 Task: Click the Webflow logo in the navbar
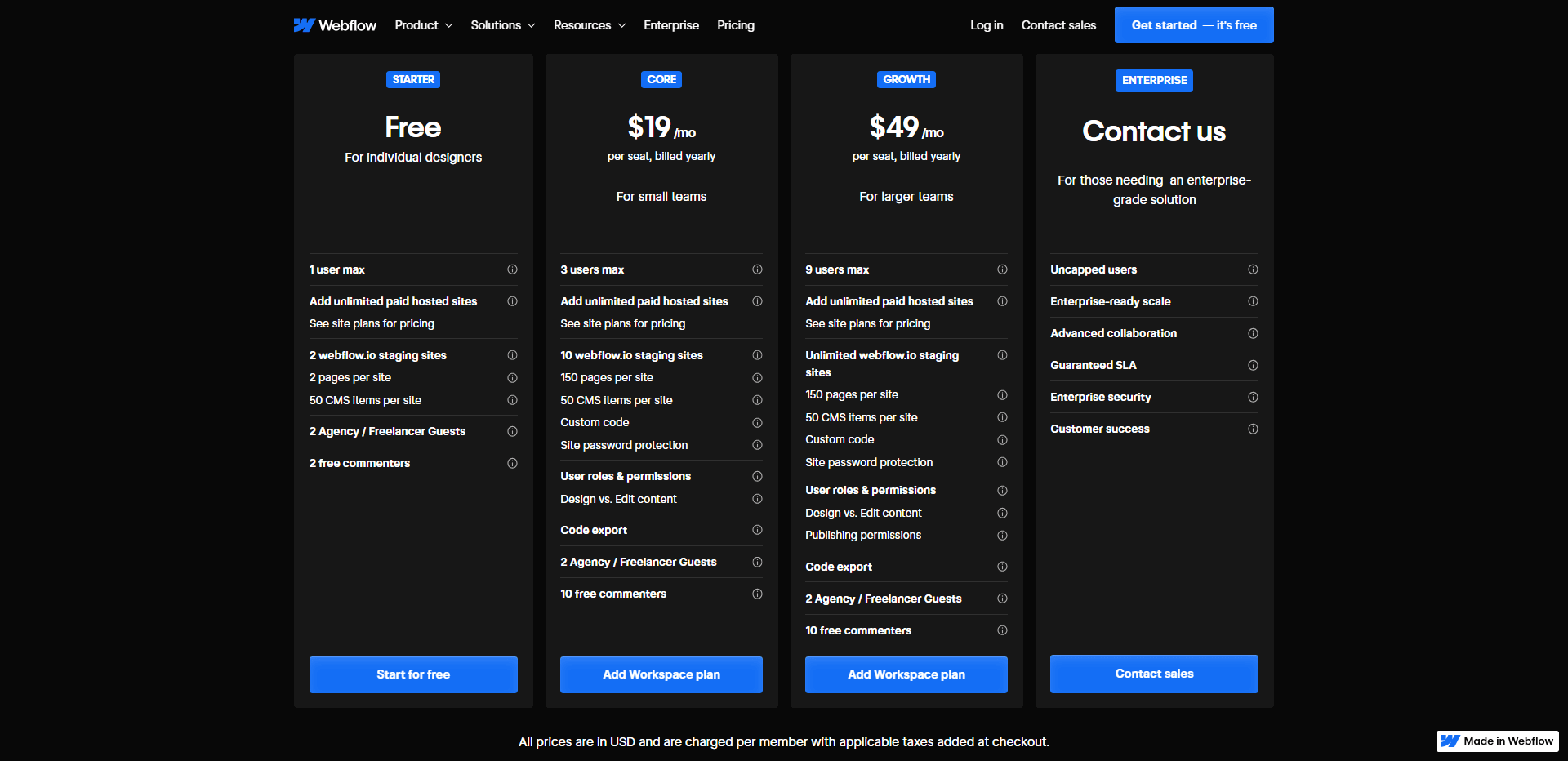tap(335, 25)
